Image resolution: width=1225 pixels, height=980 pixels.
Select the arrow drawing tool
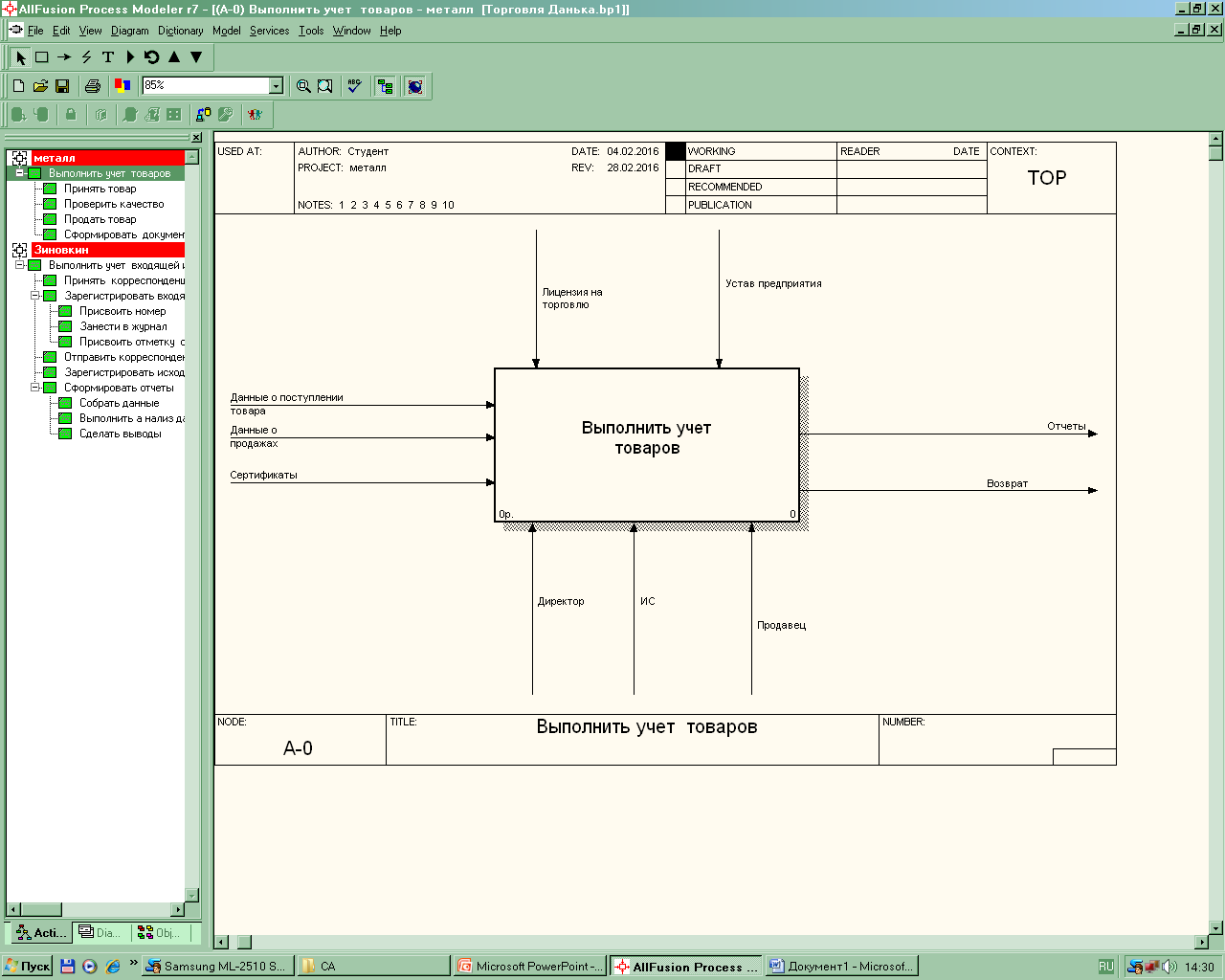64,57
